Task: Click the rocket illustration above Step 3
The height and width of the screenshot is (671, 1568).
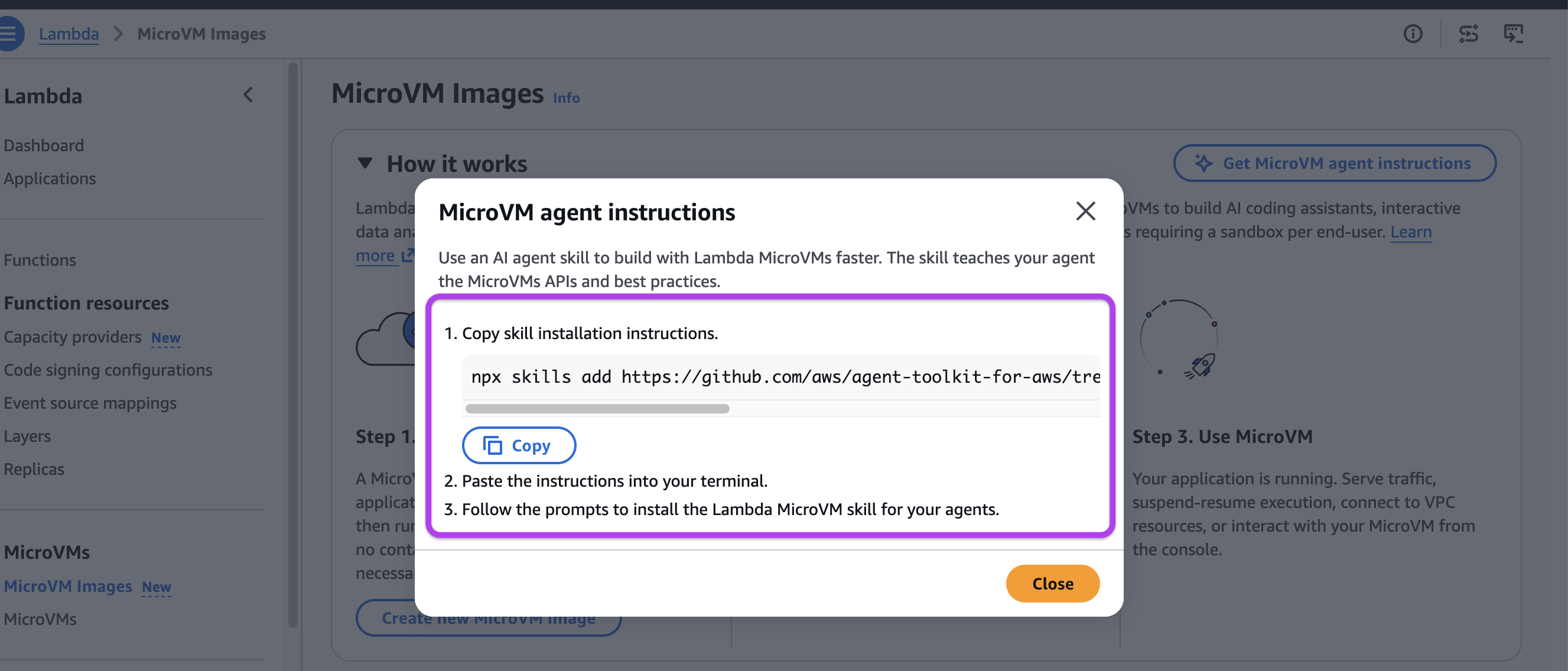Action: click(1200, 366)
